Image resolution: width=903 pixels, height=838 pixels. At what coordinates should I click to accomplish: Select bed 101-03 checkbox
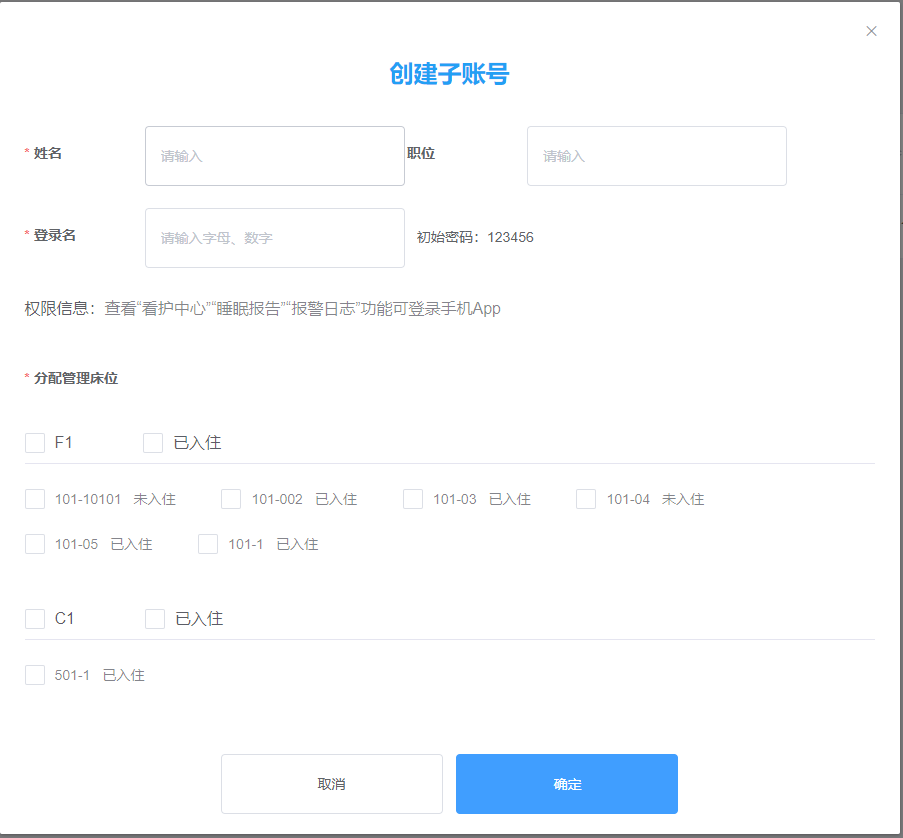coord(413,498)
